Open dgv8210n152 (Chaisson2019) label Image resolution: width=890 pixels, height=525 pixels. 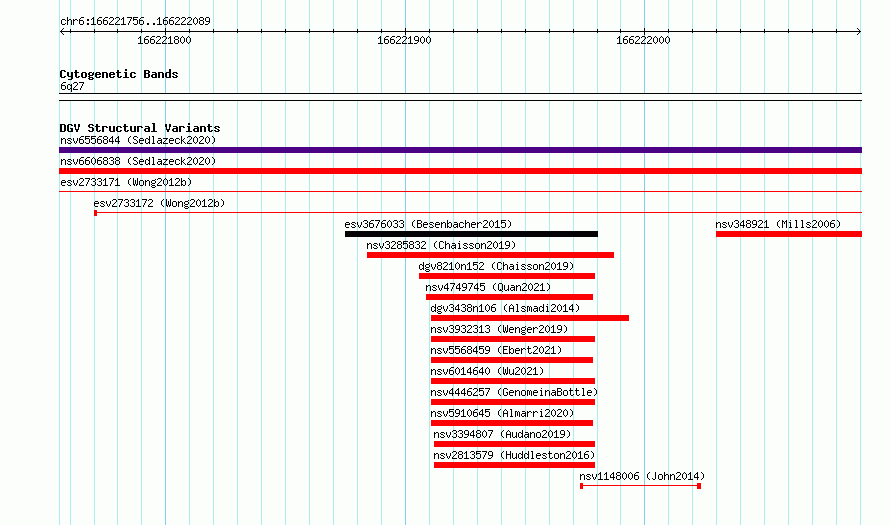tap(496, 266)
